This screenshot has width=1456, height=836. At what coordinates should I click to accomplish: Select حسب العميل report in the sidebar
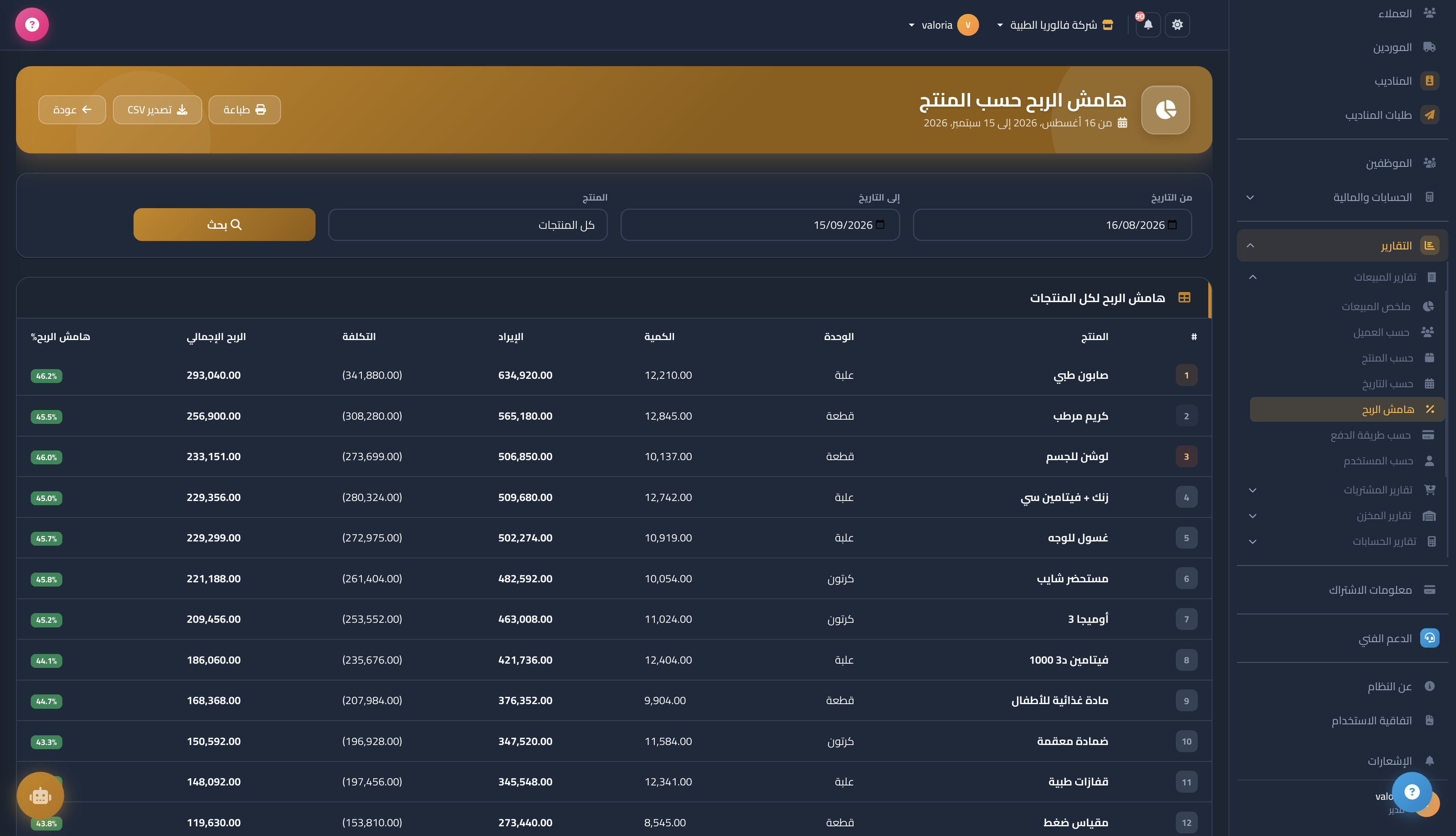tap(1347, 332)
